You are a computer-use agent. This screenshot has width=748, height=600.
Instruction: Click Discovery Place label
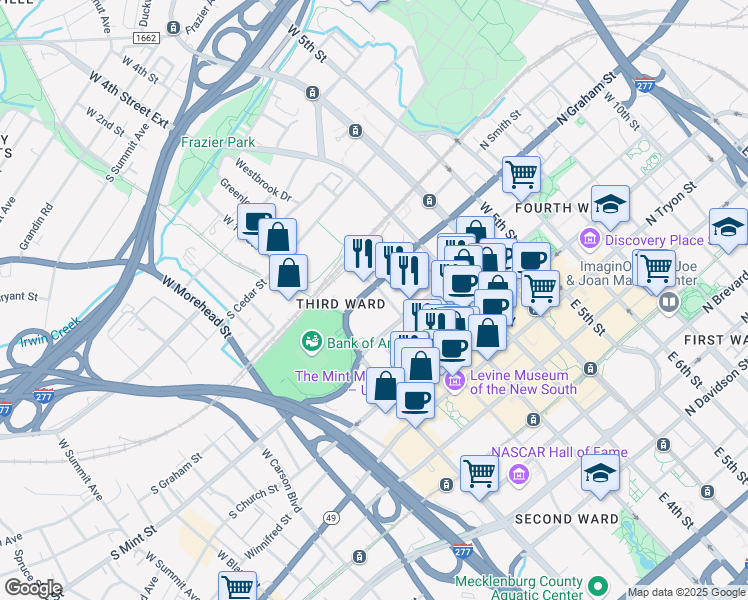point(654,240)
